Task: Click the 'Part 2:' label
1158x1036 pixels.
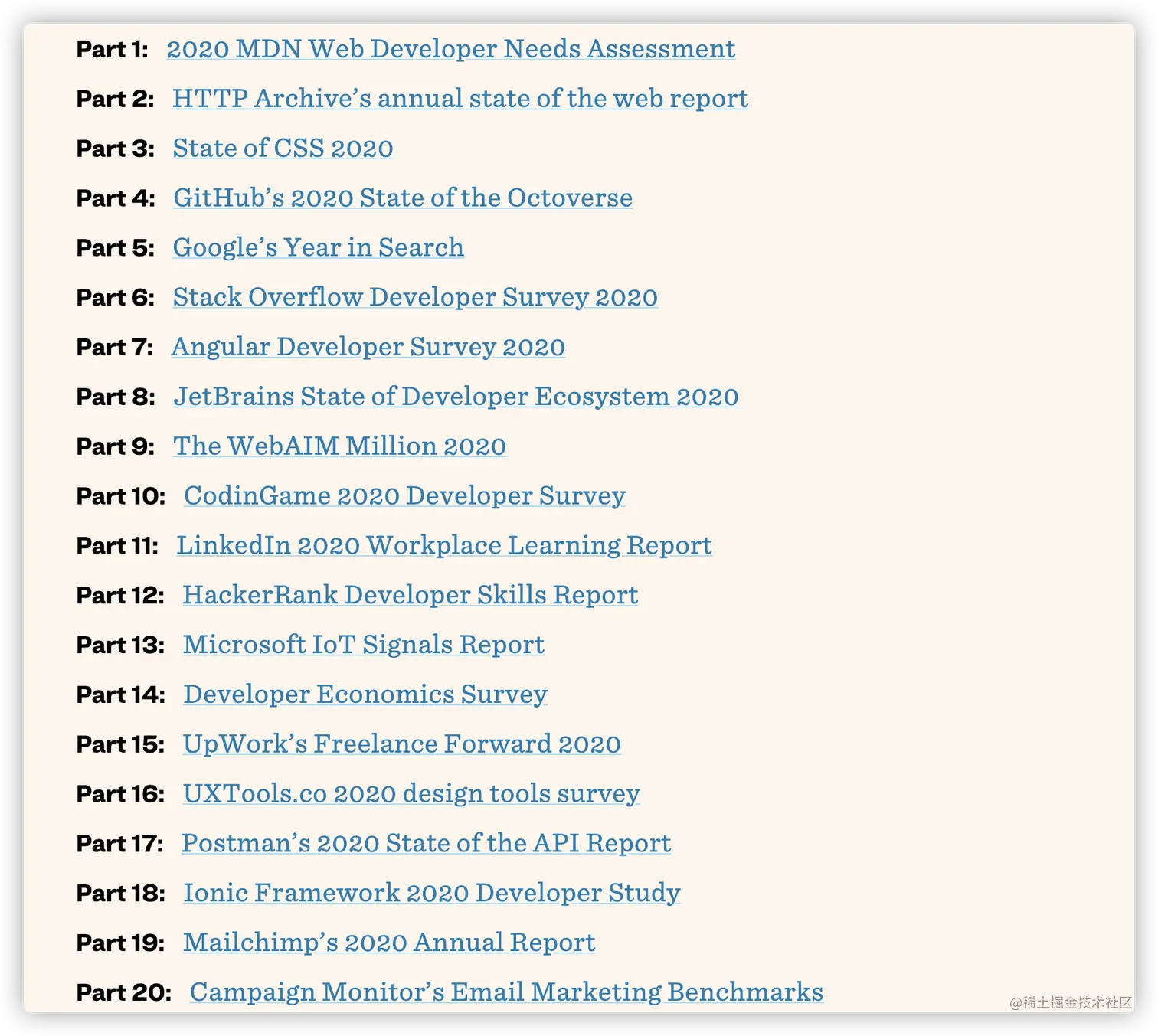Action: [x=116, y=100]
